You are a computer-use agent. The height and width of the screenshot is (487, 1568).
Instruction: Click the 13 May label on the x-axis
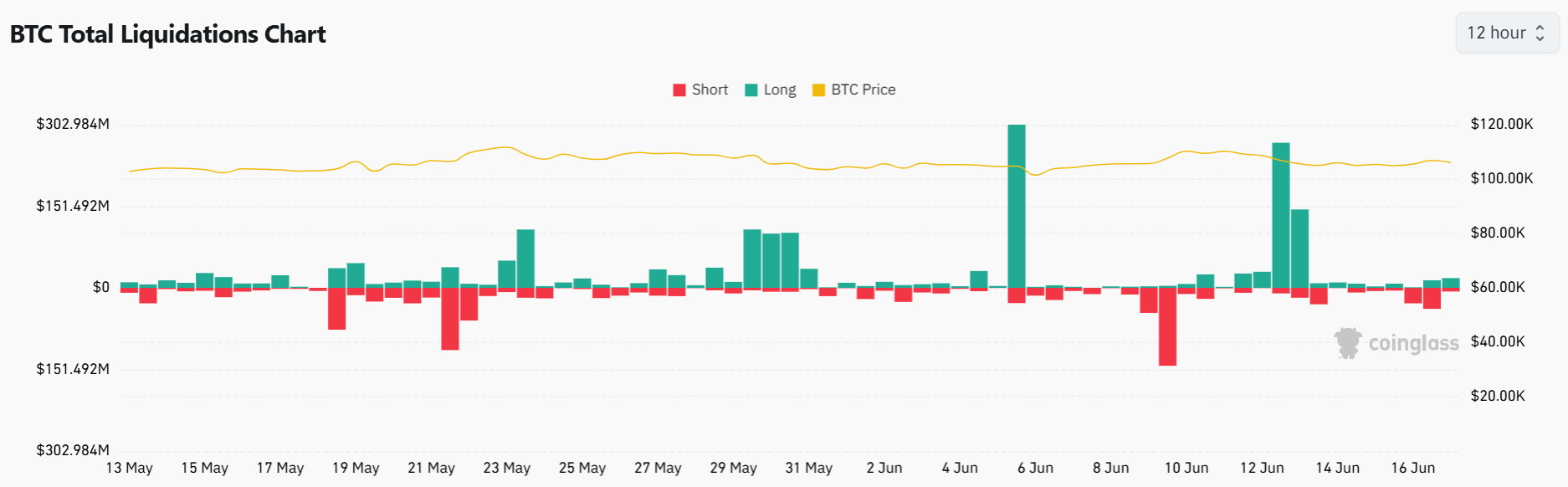tap(131, 468)
